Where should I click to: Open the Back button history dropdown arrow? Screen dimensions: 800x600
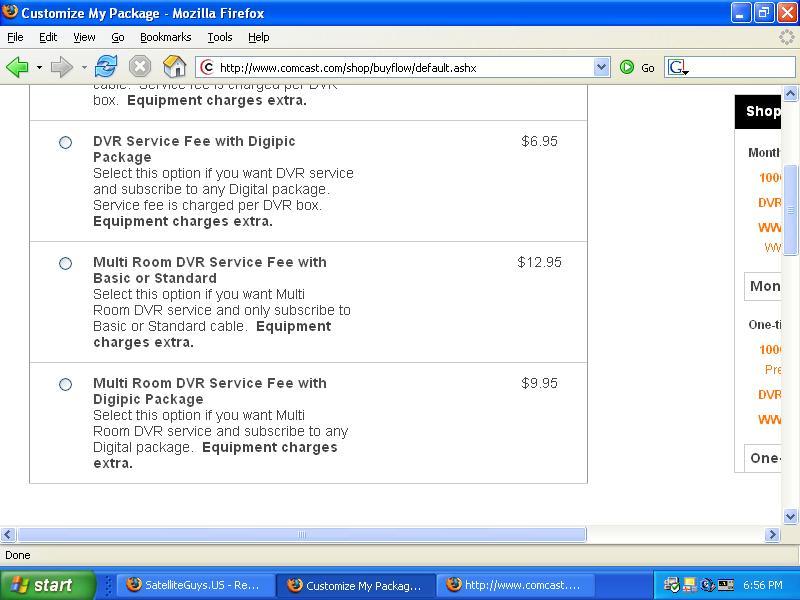pos(39,67)
